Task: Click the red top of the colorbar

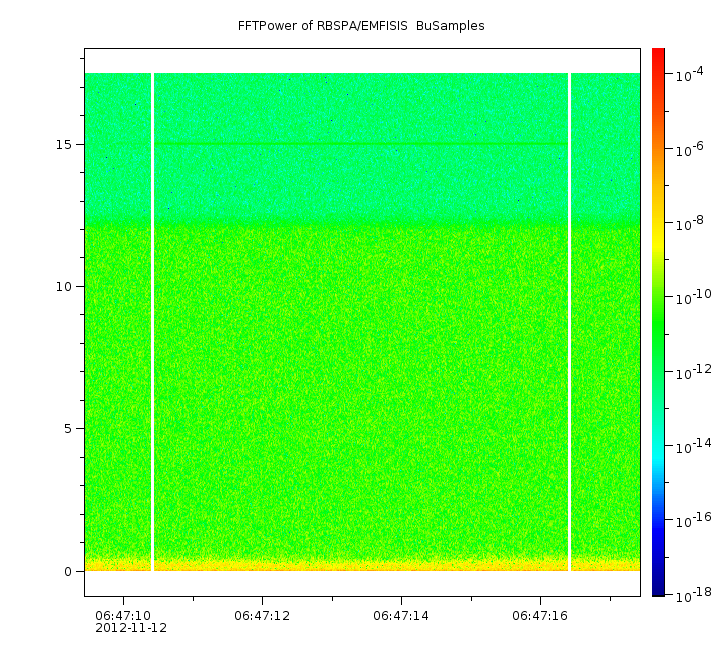Action: coord(658,60)
